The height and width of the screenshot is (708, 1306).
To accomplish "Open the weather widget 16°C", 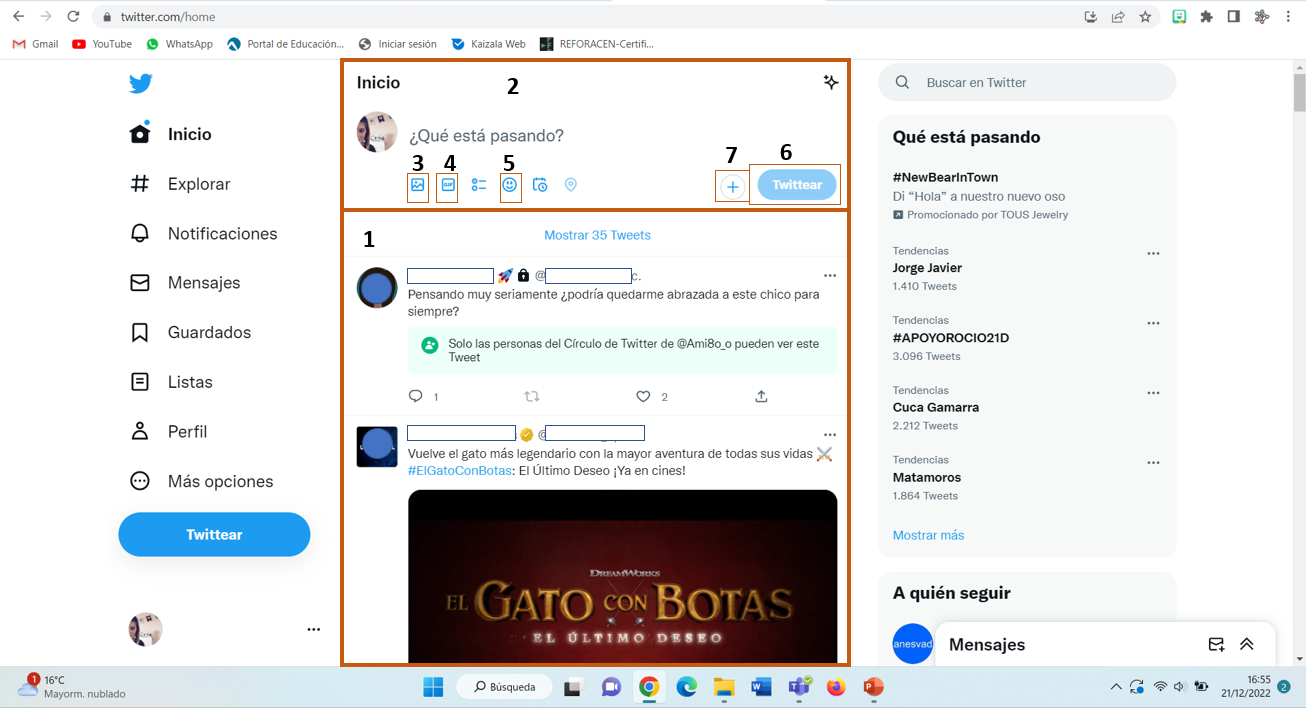I will click(70, 687).
